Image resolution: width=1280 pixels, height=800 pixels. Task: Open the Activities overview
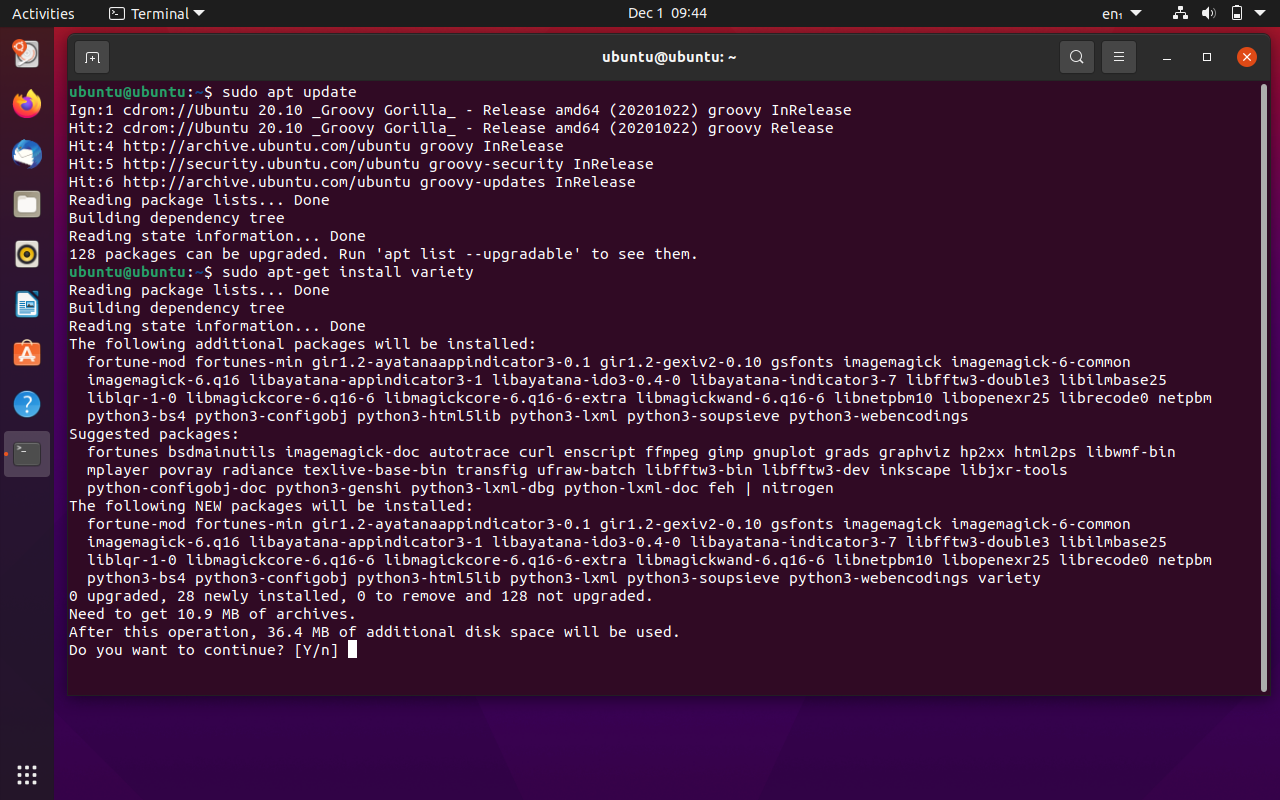coord(43,13)
